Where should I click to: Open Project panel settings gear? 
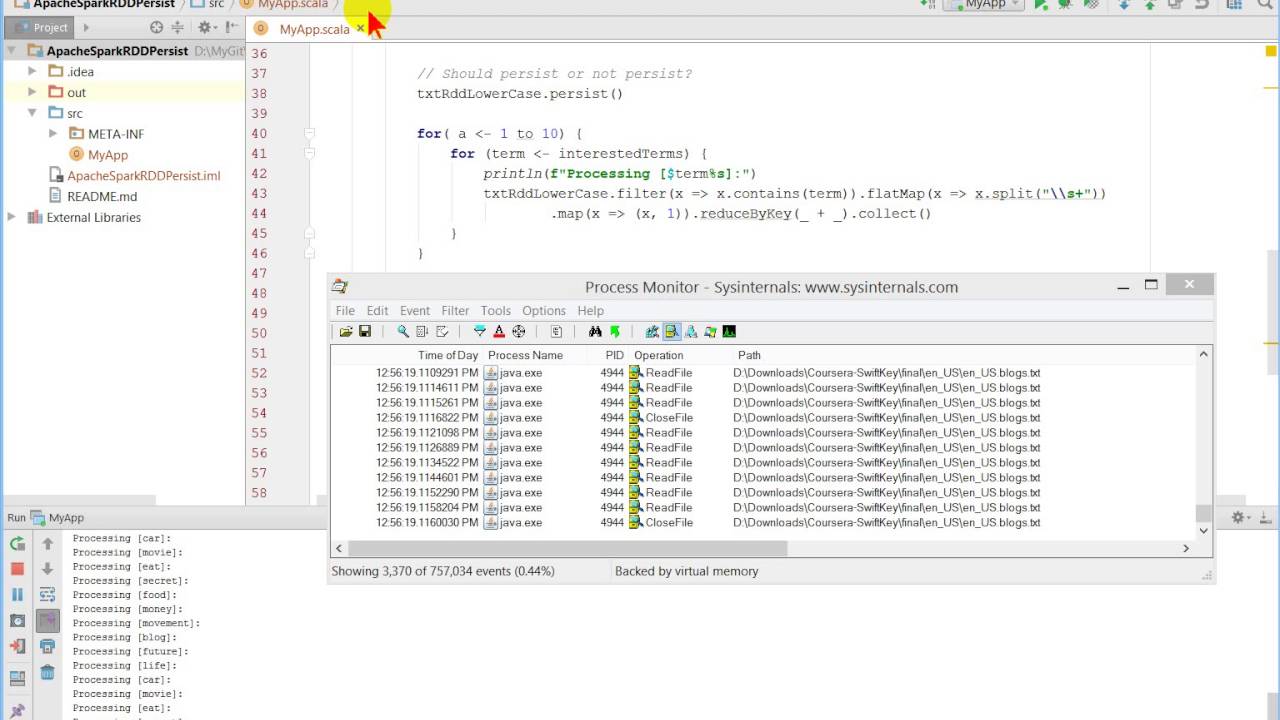206,28
